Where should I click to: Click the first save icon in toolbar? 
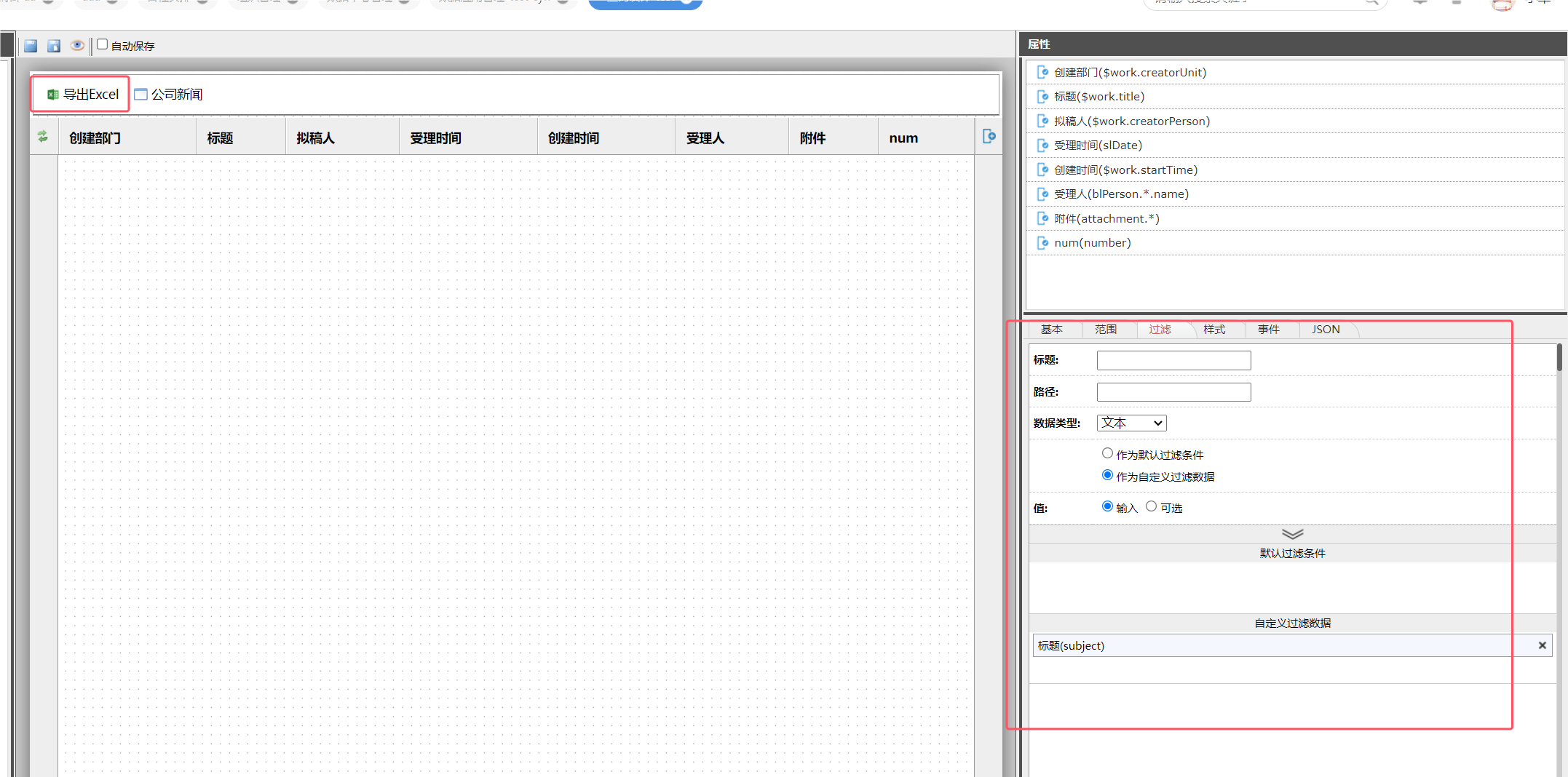31,46
